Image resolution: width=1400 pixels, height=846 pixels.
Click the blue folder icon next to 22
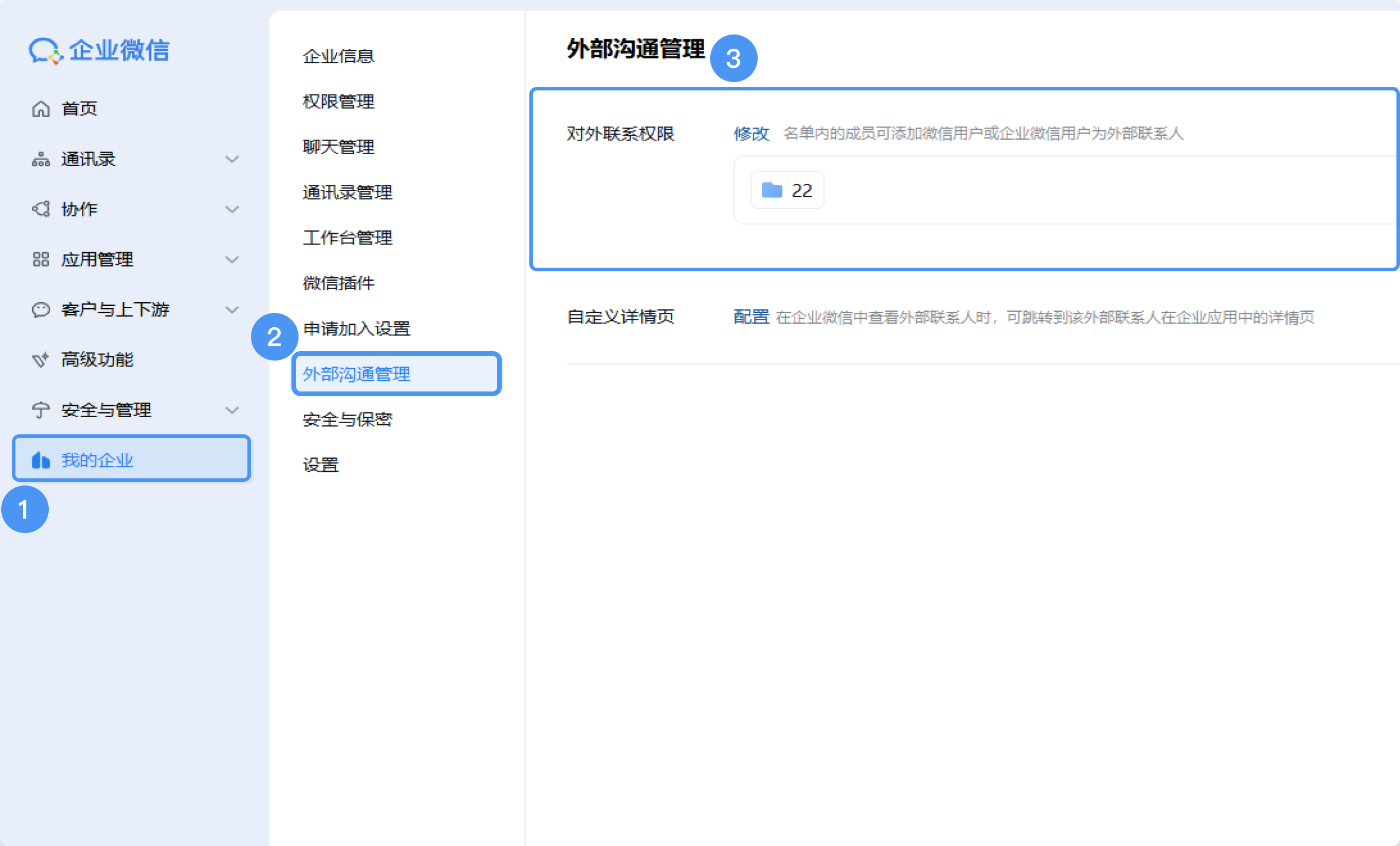point(772,190)
